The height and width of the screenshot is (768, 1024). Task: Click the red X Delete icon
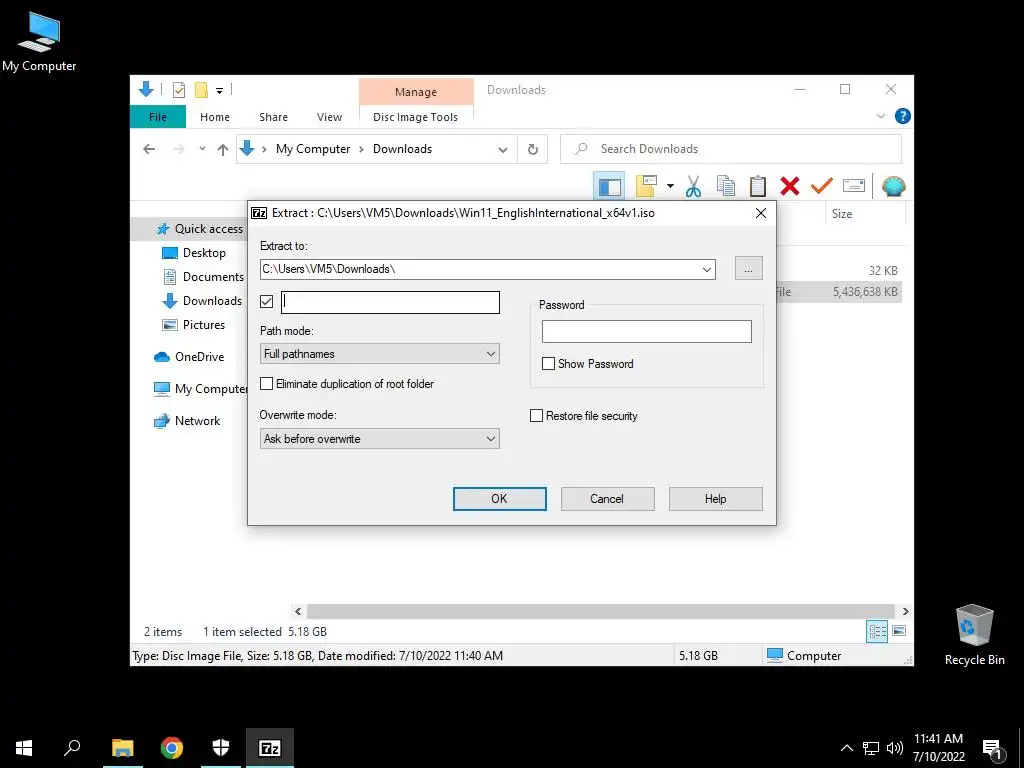point(790,187)
